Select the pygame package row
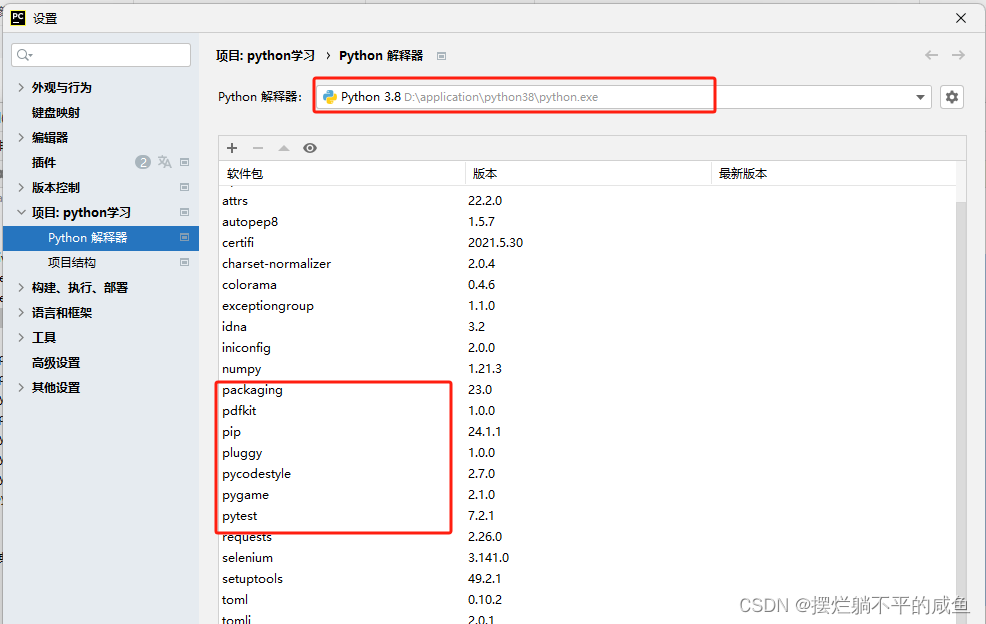The height and width of the screenshot is (624, 986). tap(587, 494)
